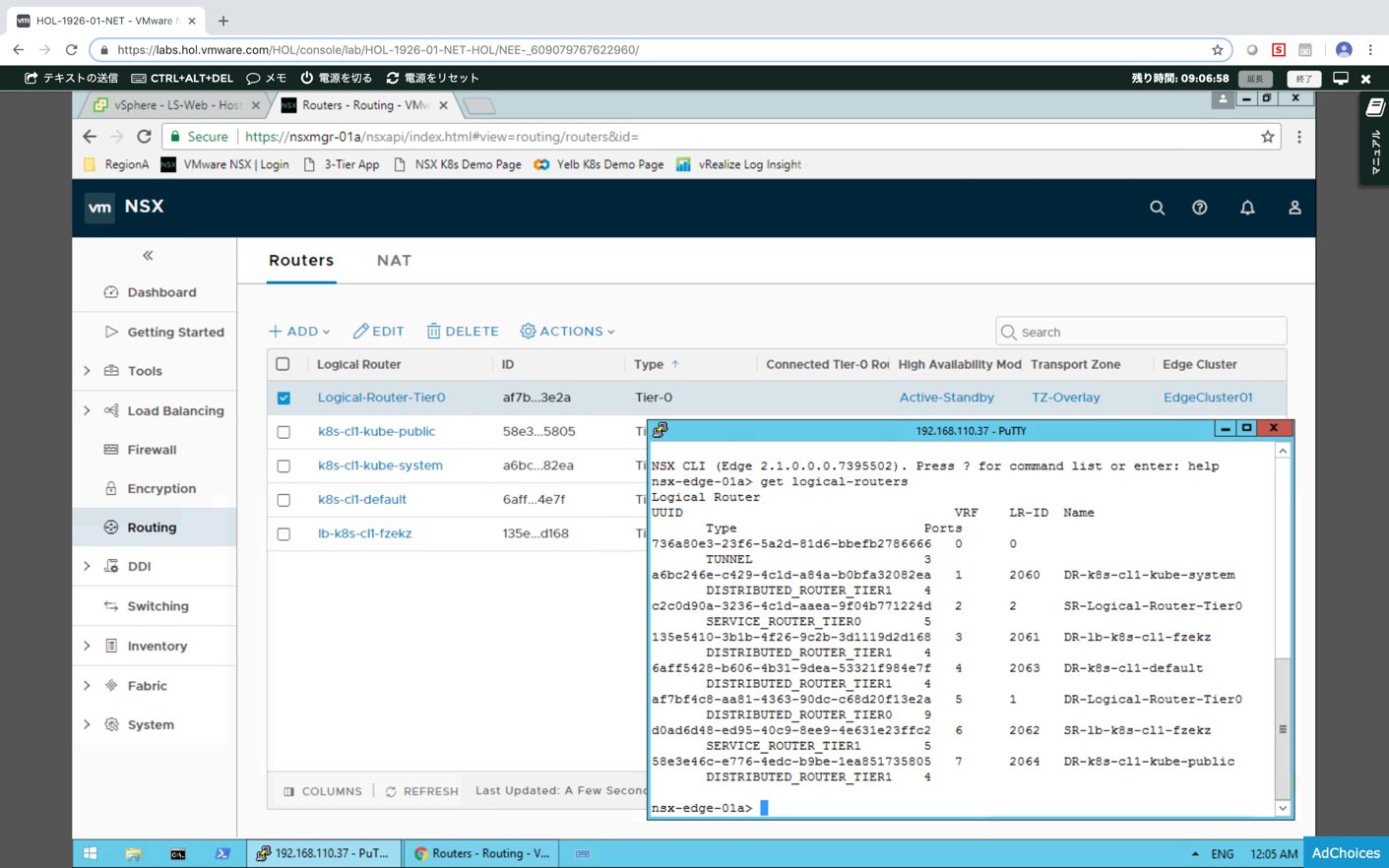The width and height of the screenshot is (1389, 868).
Task: Open the EdgeCluster01 link
Action: pos(1208,398)
